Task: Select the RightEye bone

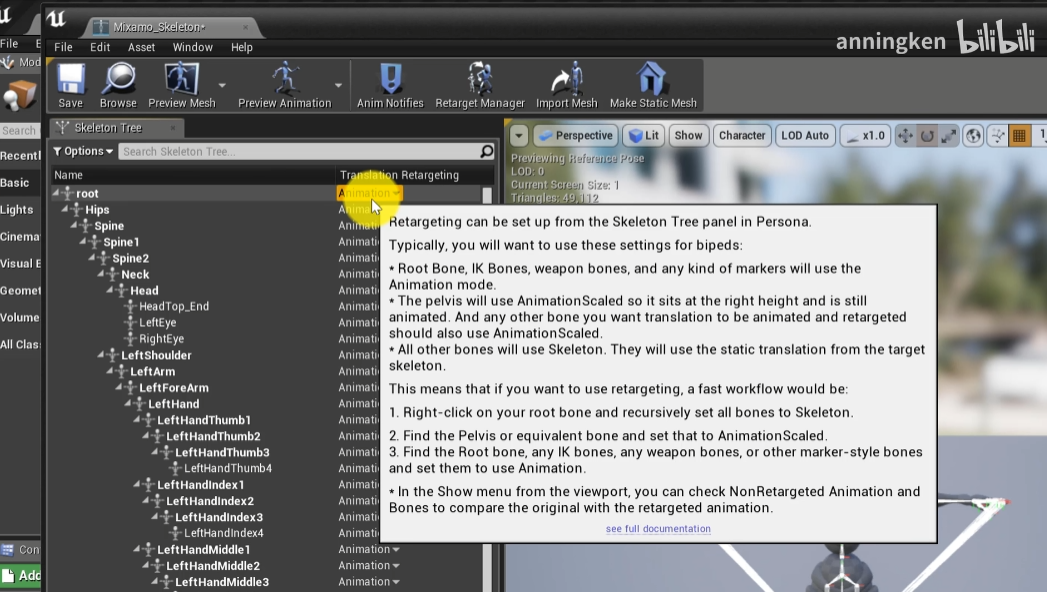Action: pos(162,338)
